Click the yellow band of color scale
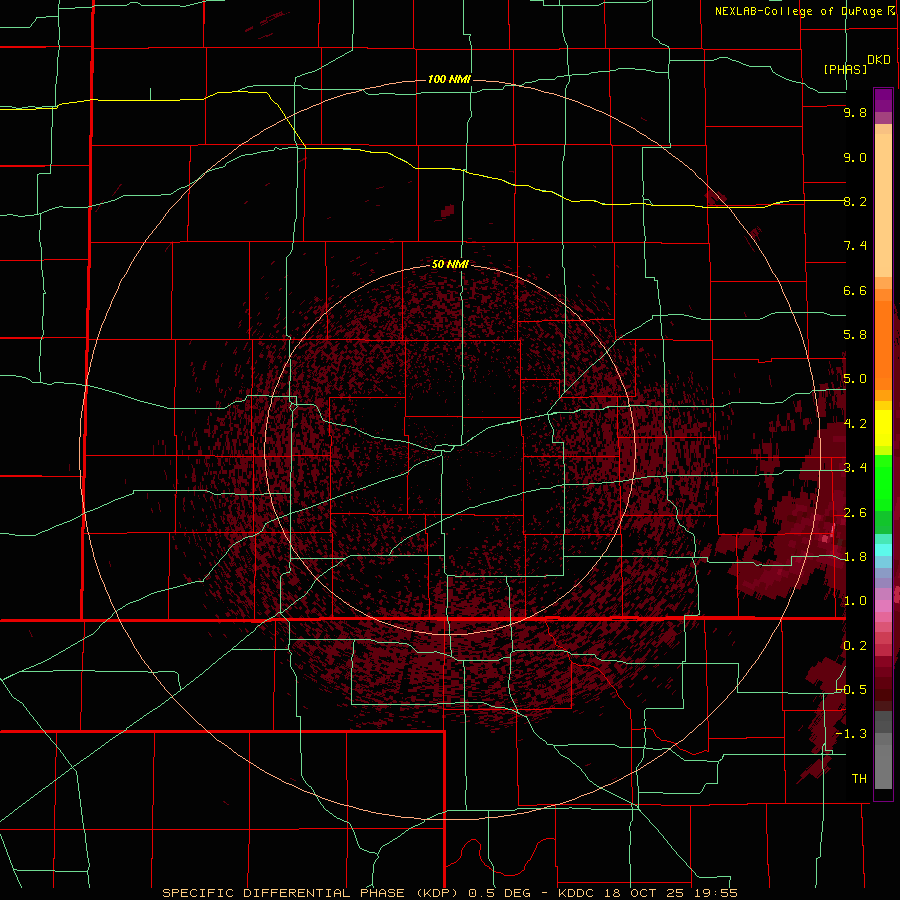This screenshot has height=900, width=900. click(x=883, y=427)
